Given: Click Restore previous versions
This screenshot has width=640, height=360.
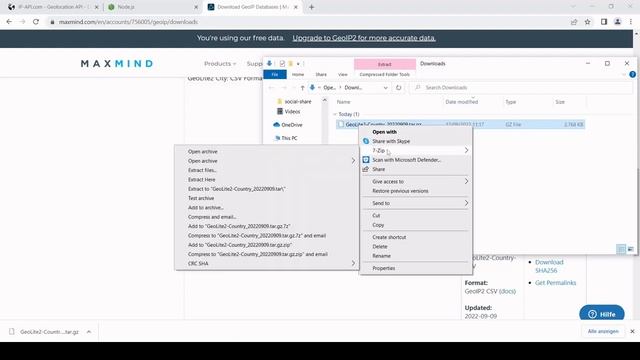Looking at the screenshot, I should (x=400, y=191).
